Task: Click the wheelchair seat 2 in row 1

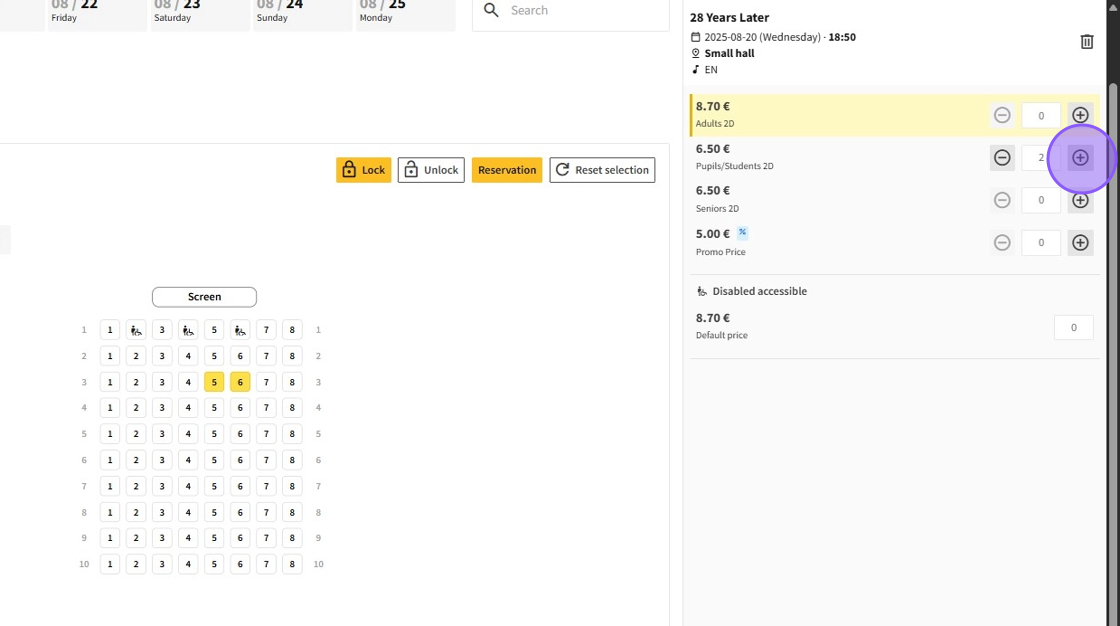Action: click(136, 330)
